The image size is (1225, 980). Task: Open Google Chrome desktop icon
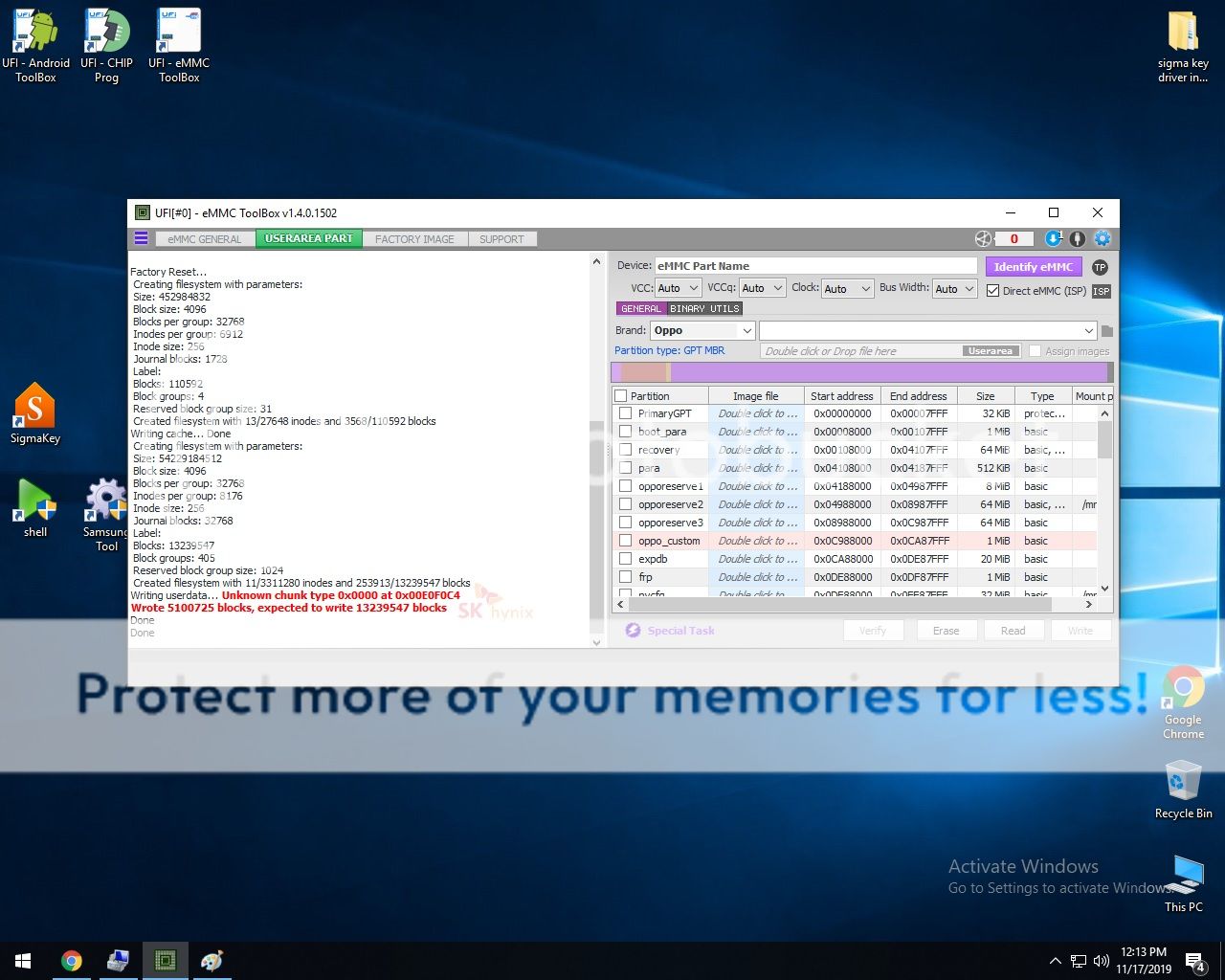[x=1183, y=702]
